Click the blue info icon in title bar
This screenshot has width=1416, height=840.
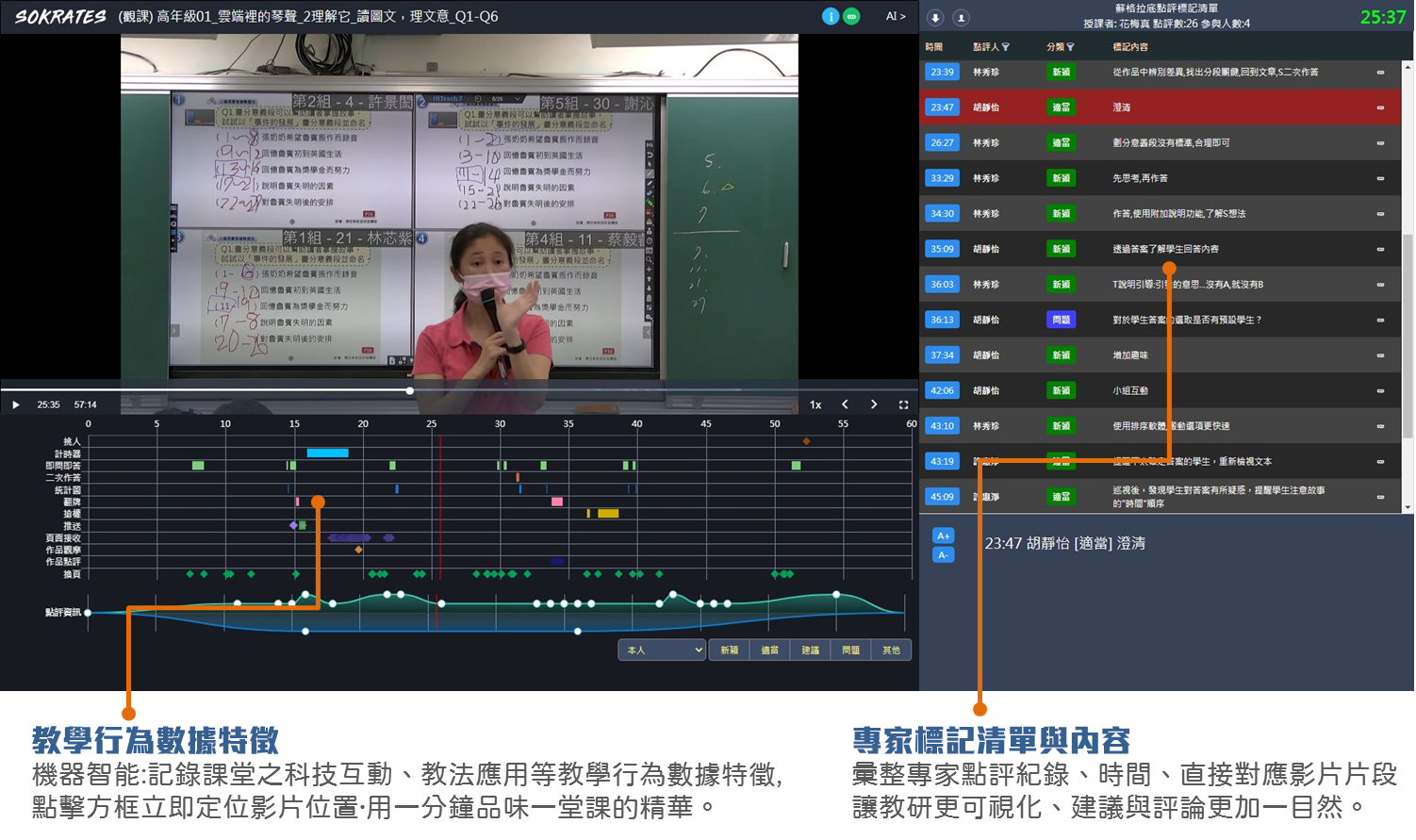[830, 16]
